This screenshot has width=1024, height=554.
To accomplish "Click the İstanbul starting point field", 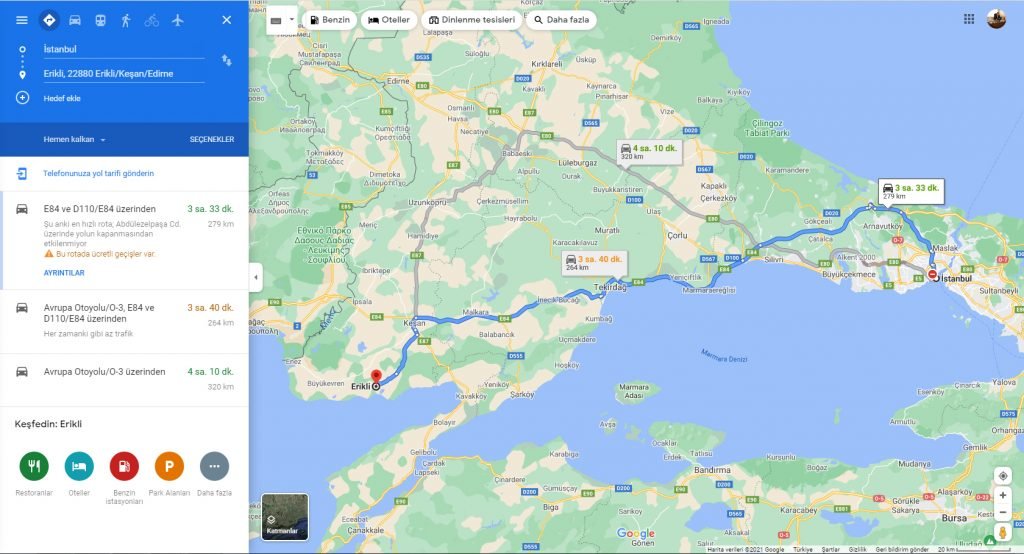I will tap(122, 49).
